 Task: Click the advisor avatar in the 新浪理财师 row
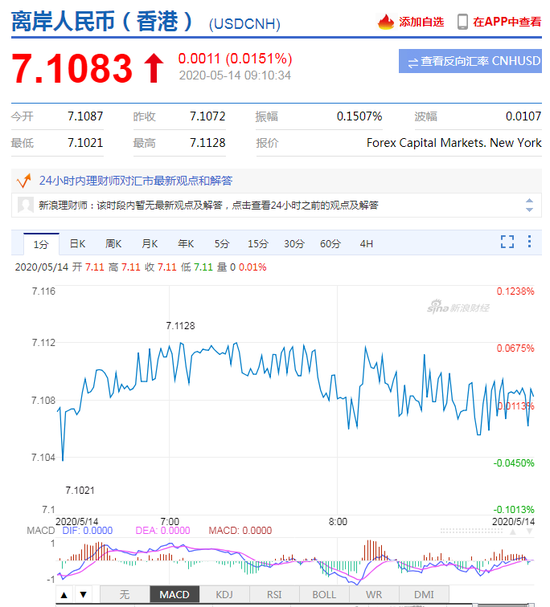(26, 205)
